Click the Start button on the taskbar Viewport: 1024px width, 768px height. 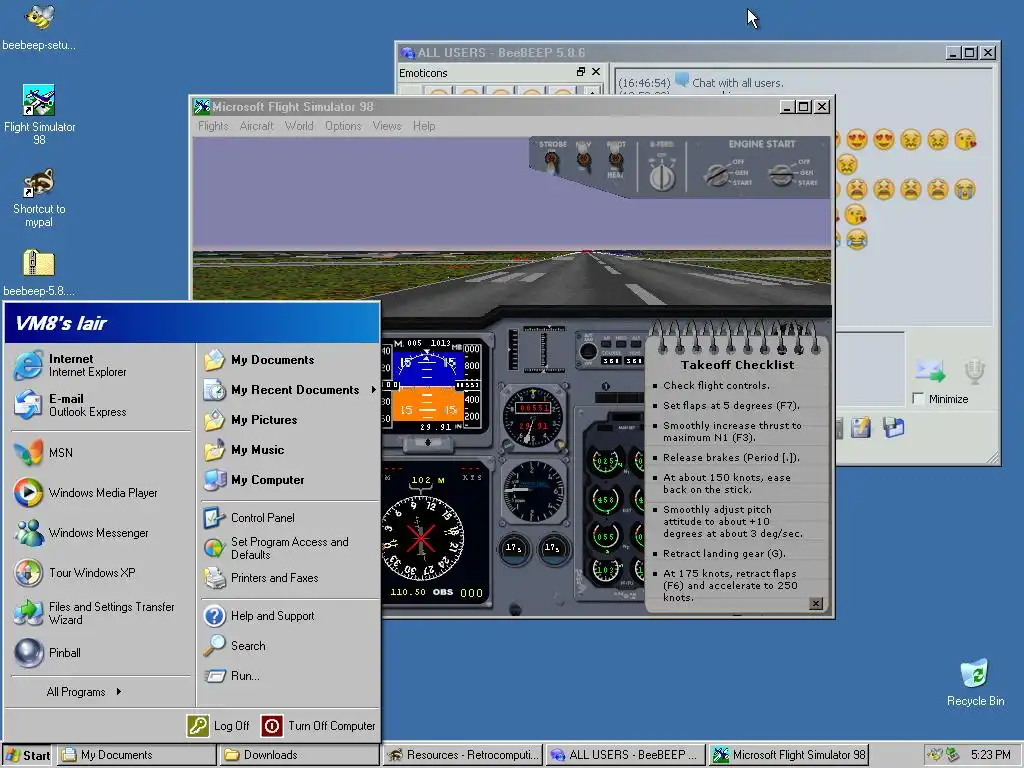(x=27, y=755)
